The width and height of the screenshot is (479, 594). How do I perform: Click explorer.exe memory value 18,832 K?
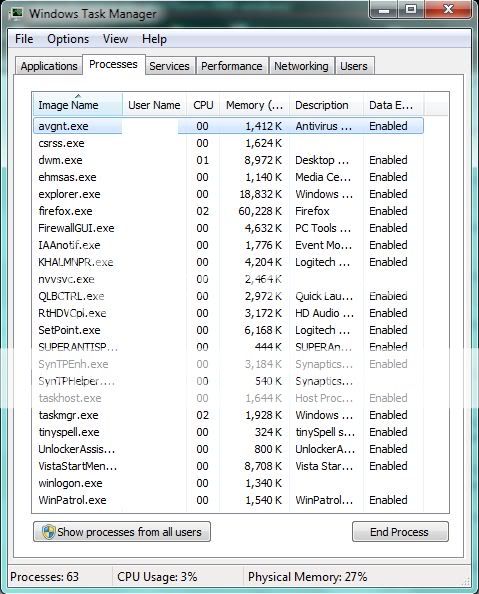(260, 194)
